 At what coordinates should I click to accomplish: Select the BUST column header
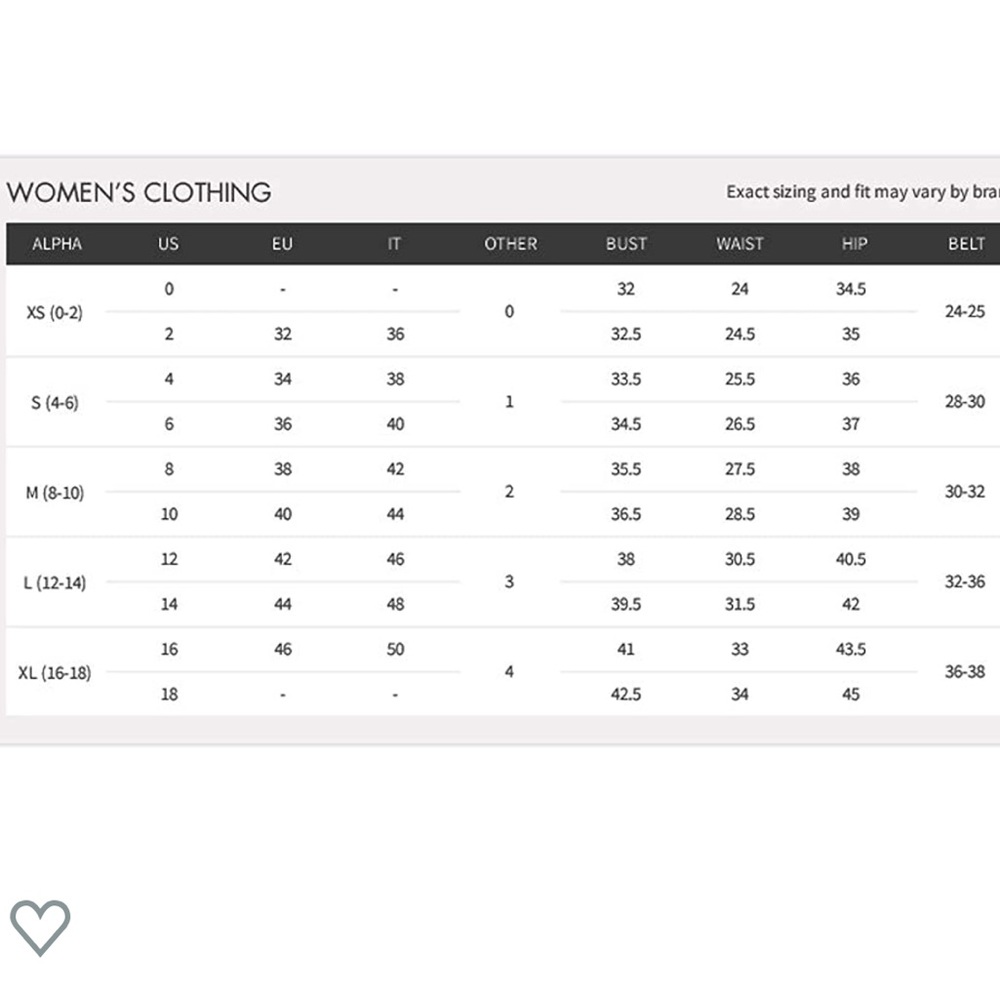[626, 244]
